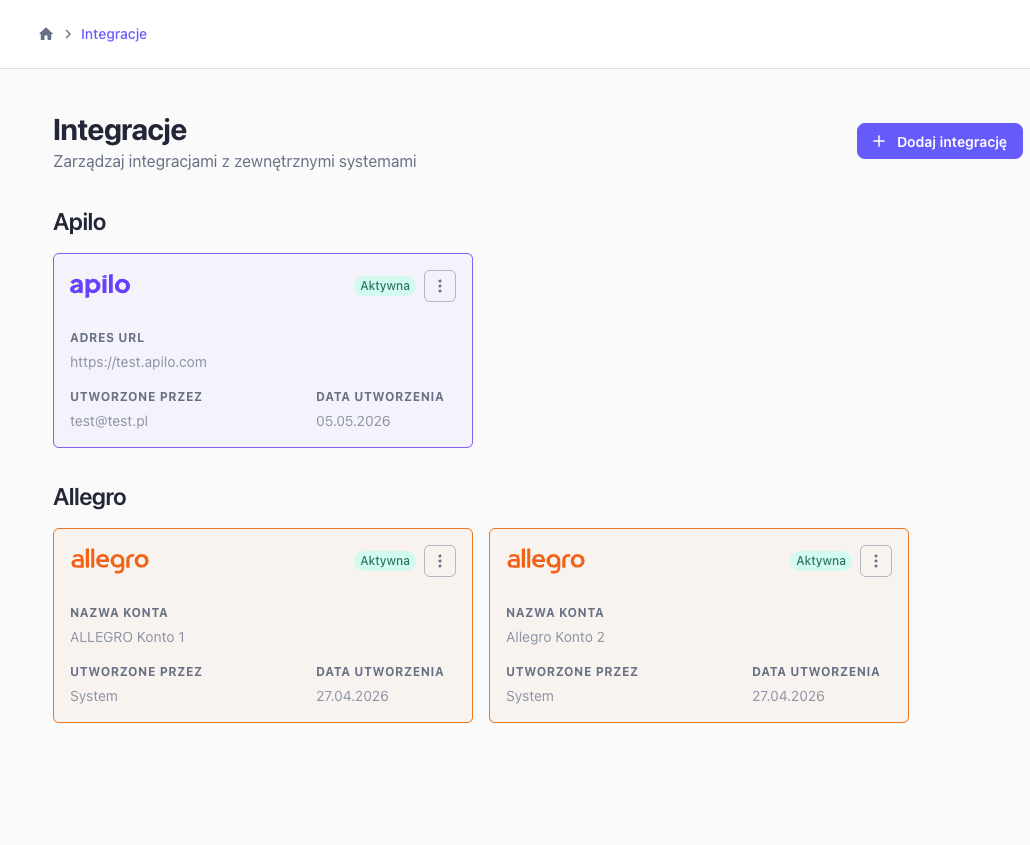Open three-dot menu on ALLEGRO Konto 1 card
The height and width of the screenshot is (845, 1030).
[440, 561]
